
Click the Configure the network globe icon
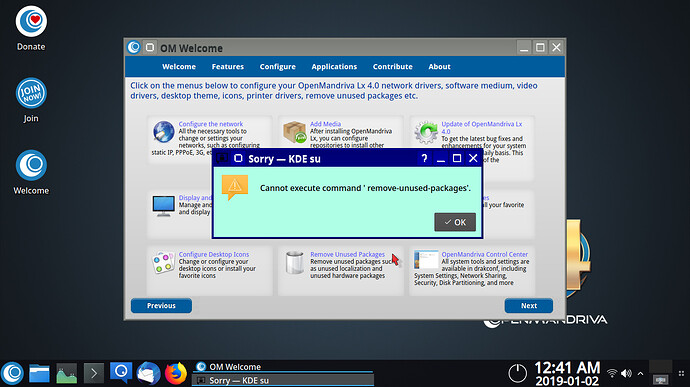[163, 132]
